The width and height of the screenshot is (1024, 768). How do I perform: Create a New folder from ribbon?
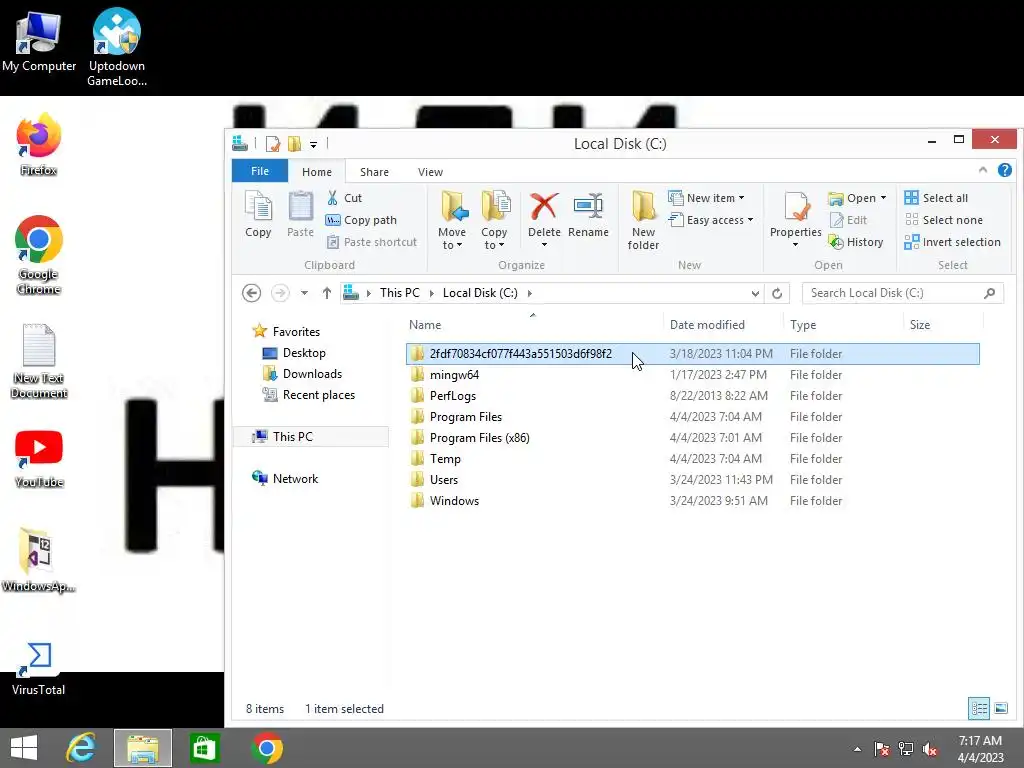click(x=643, y=220)
